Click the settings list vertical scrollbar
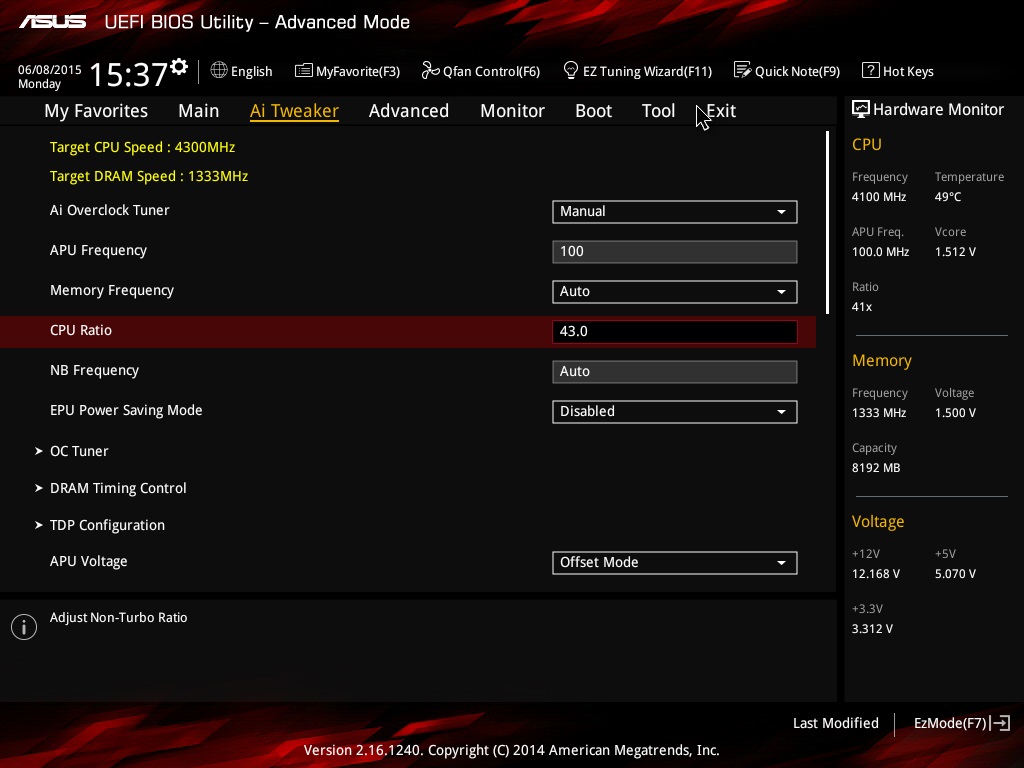 coord(827,222)
